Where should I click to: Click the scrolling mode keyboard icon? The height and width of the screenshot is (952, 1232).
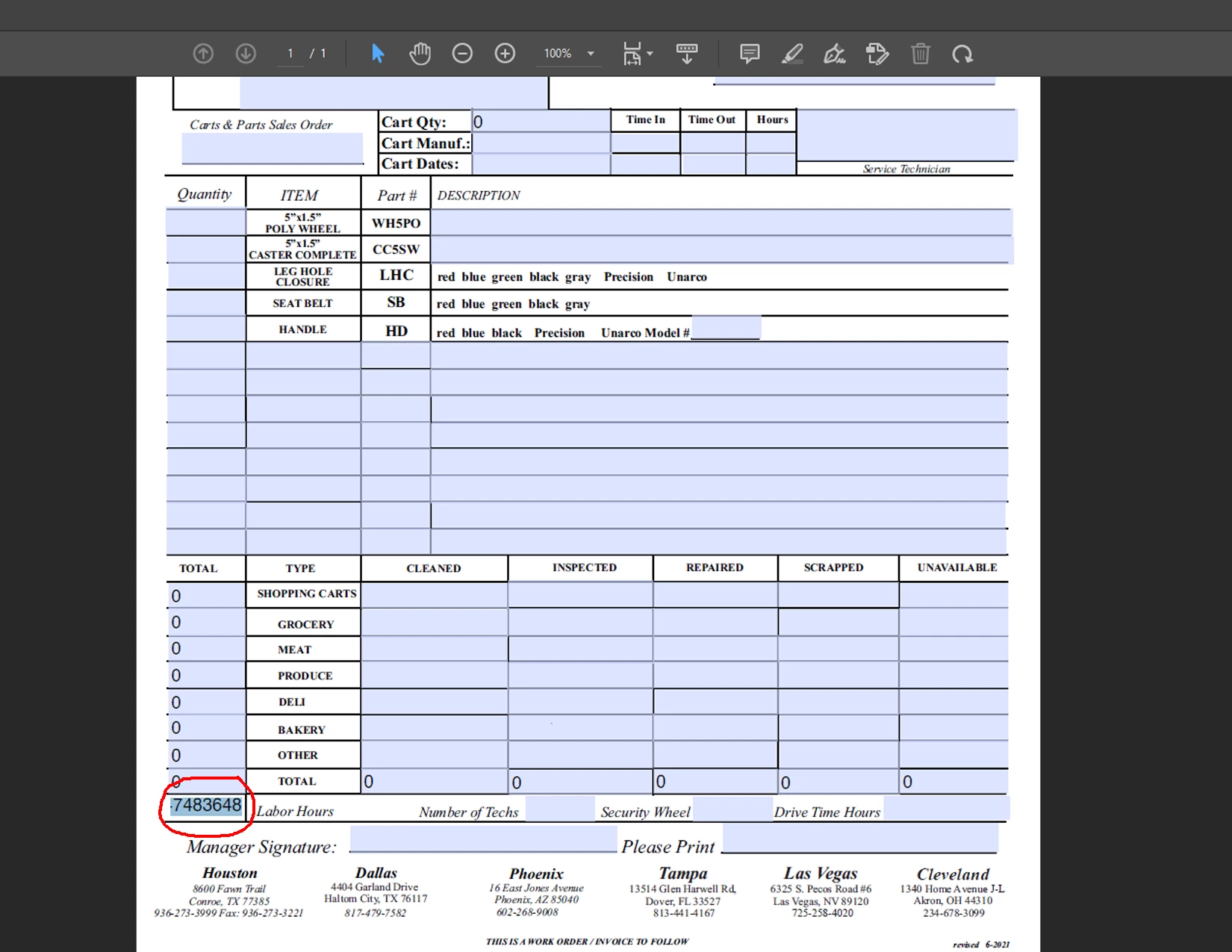coord(687,54)
